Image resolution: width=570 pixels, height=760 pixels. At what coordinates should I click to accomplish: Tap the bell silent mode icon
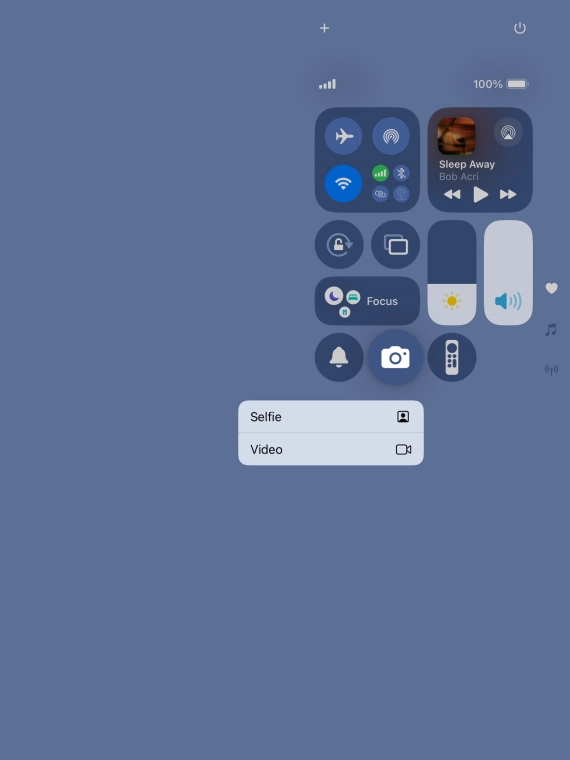coord(339,357)
